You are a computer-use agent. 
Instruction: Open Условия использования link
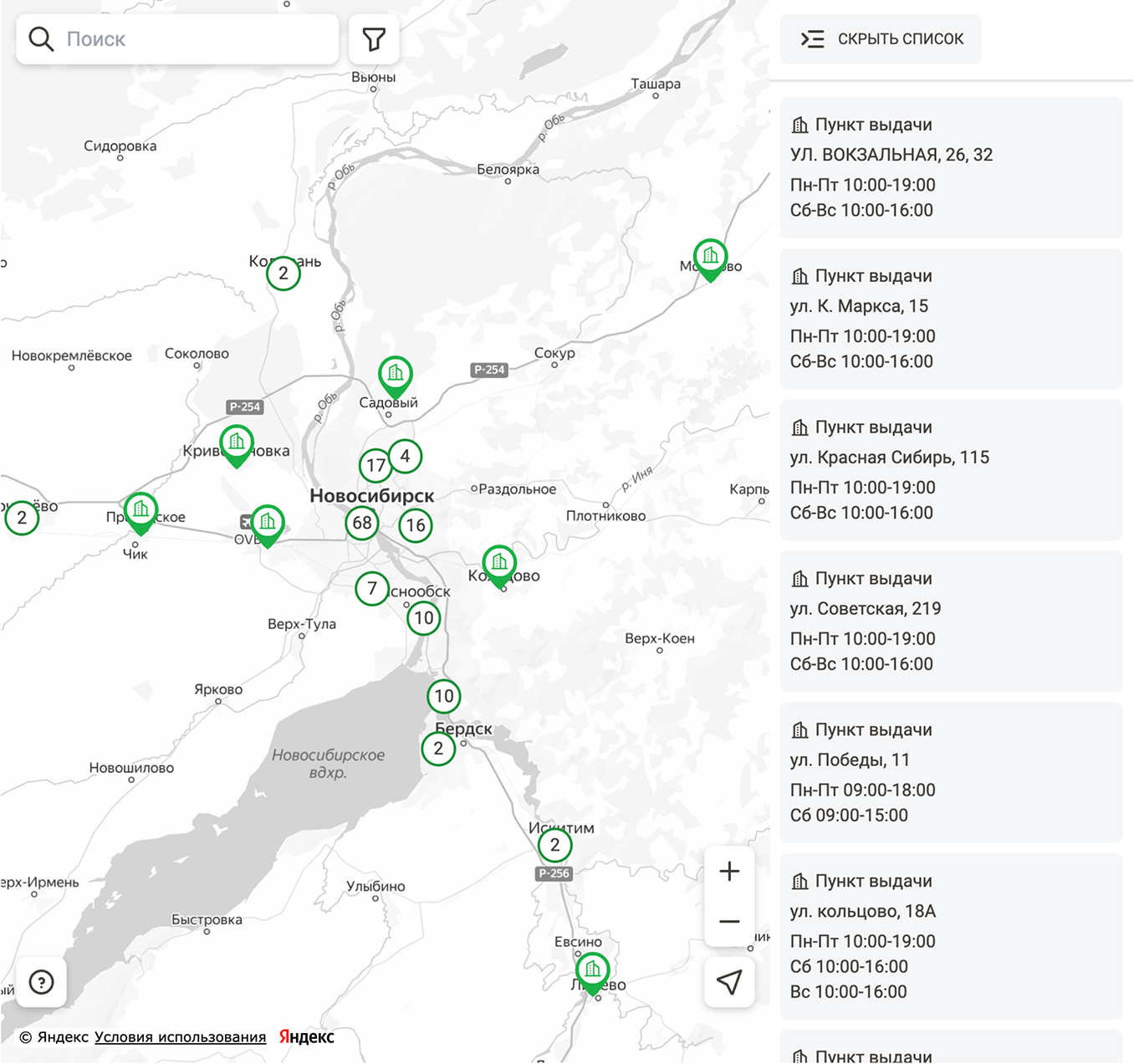click(180, 1037)
